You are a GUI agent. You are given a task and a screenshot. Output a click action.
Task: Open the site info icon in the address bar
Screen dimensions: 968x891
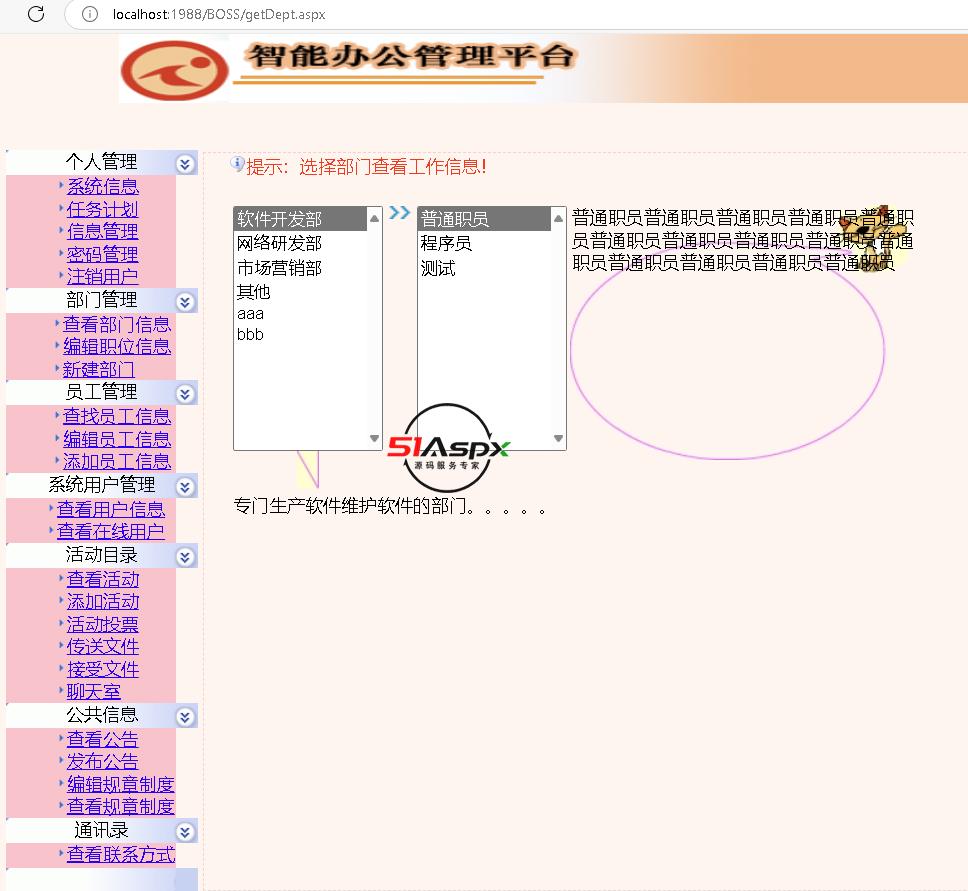(x=90, y=14)
